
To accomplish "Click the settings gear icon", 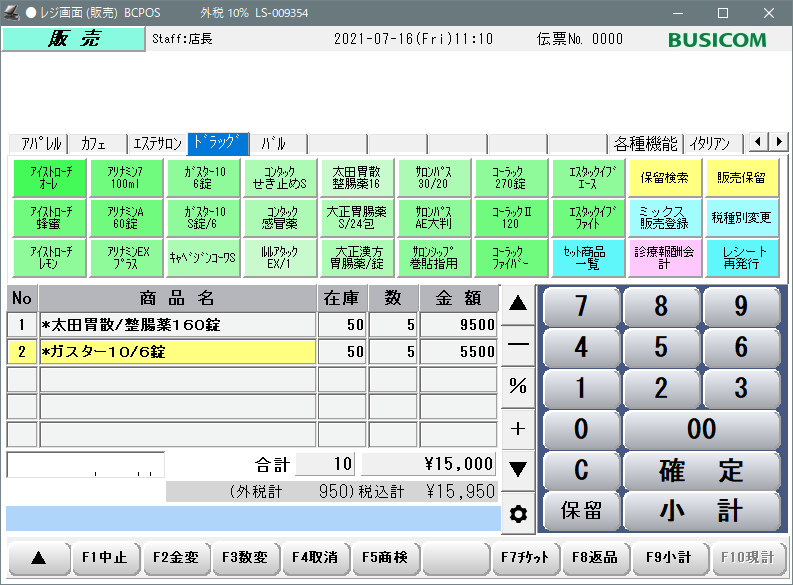I will [518, 514].
